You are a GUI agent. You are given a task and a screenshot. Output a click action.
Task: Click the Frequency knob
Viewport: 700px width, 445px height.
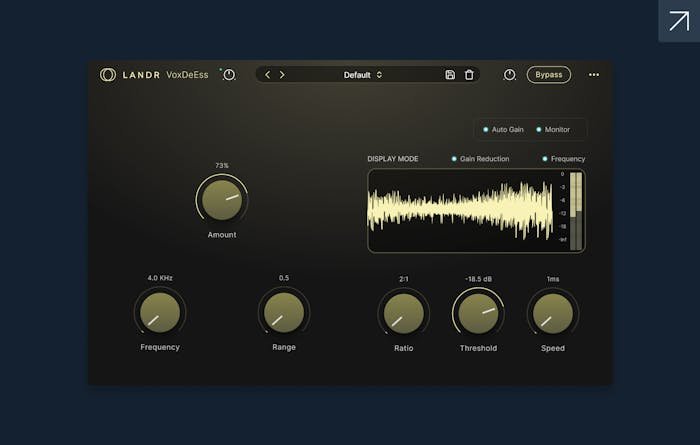point(160,312)
